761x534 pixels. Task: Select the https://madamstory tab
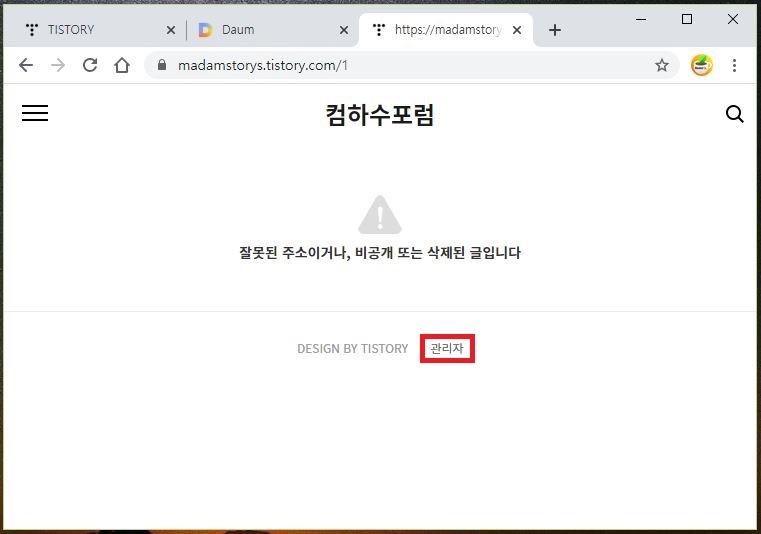point(446,30)
